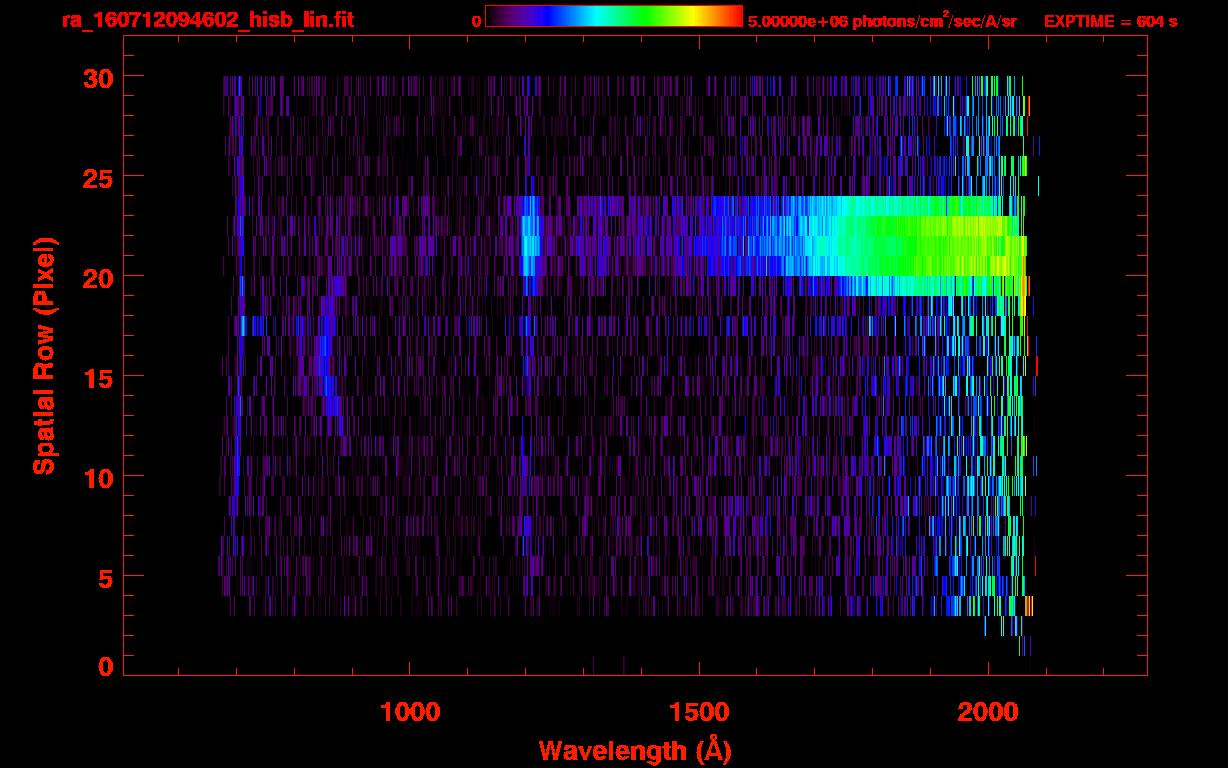Click the Spatial Row (Pixel) axis title
This screenshot has height=768, width=1228.
(x=45, y=355)
